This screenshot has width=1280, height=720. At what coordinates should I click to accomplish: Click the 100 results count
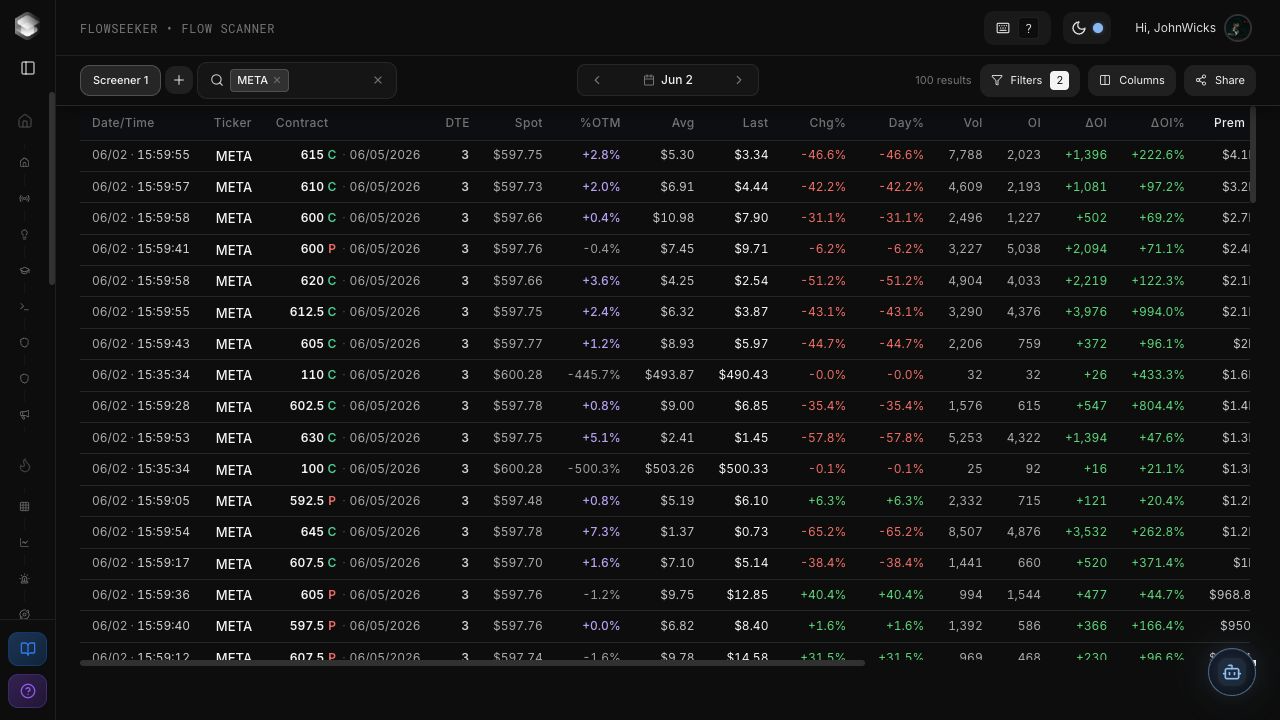[943, 80]
